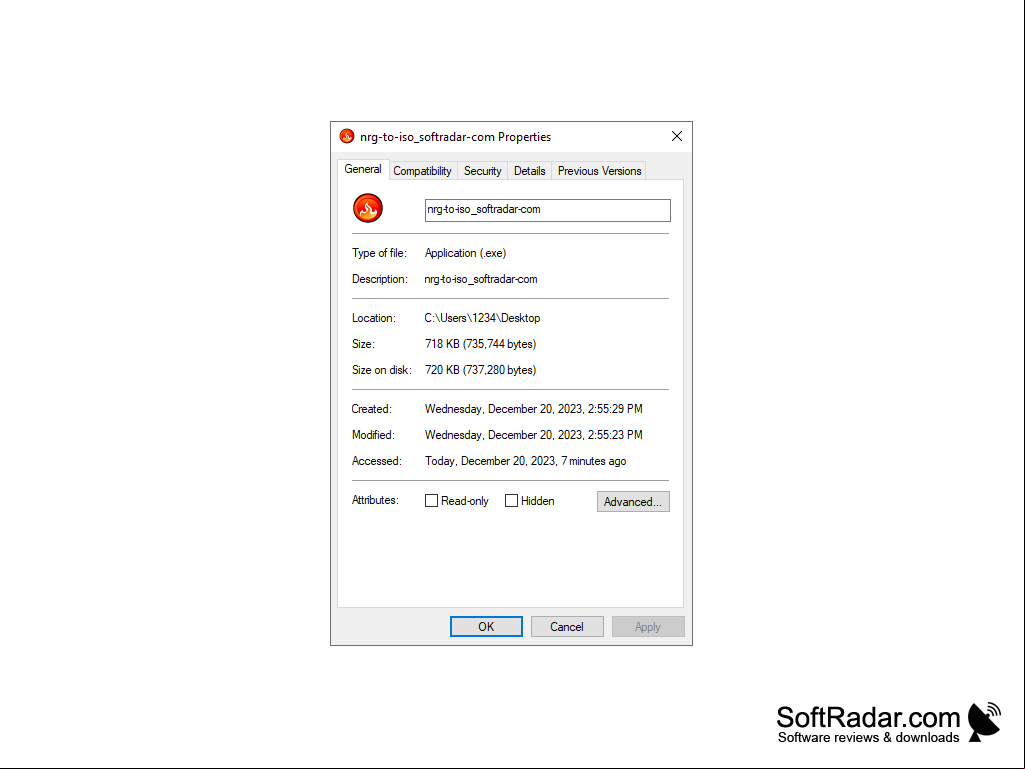This screenshot has width=1025, height=769.
Task: Open the Security tab
Action: [482, 171]
